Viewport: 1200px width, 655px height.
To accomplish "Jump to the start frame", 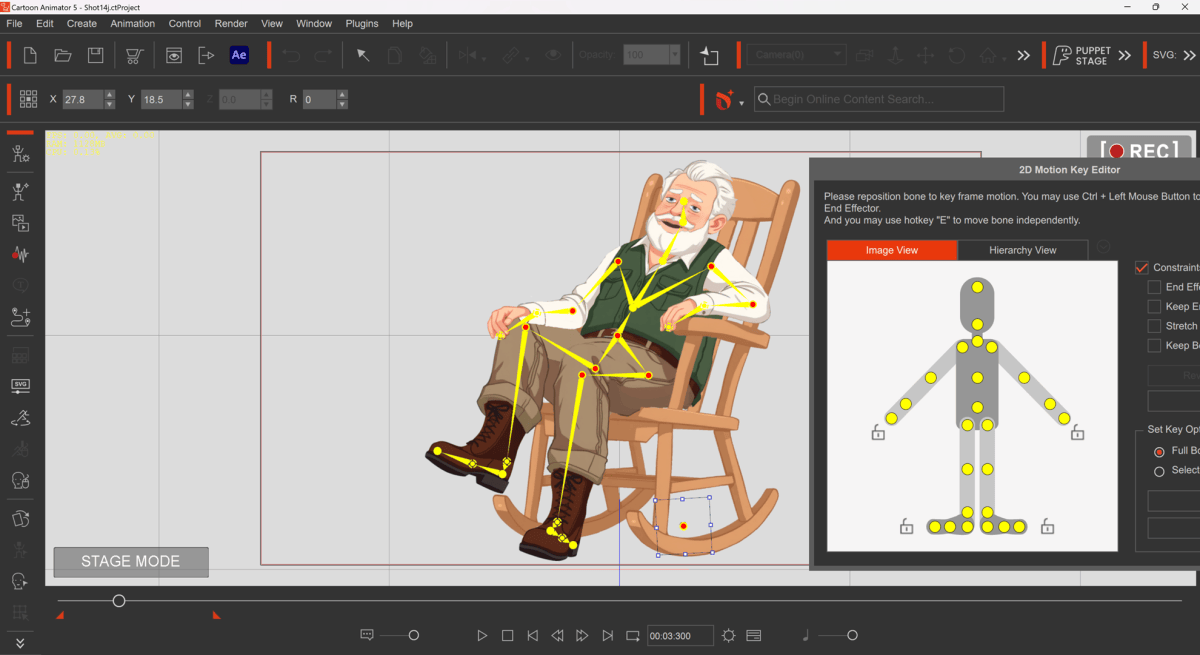I will [533, 635].
